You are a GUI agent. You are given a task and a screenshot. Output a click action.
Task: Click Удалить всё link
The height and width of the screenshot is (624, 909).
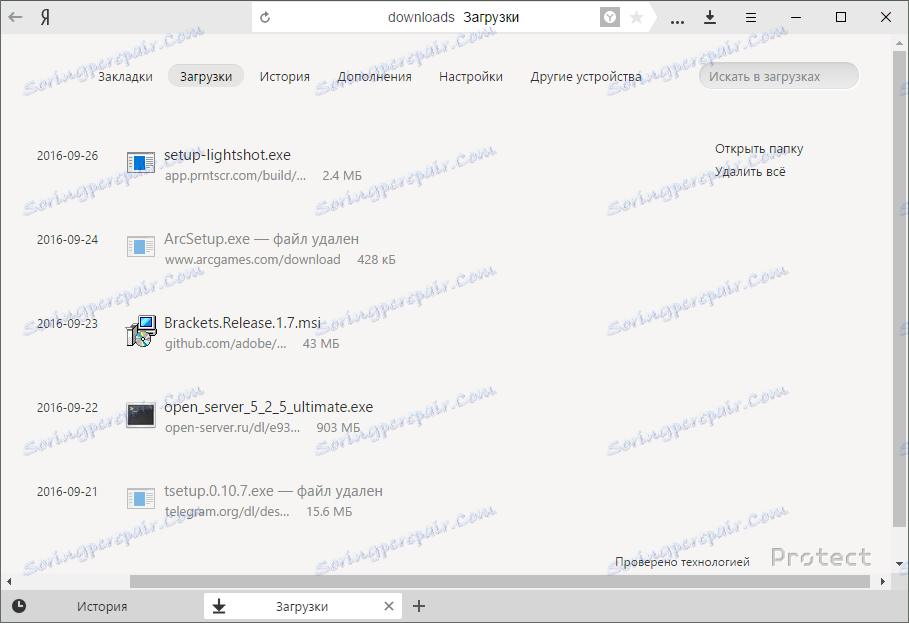point(750,172)
